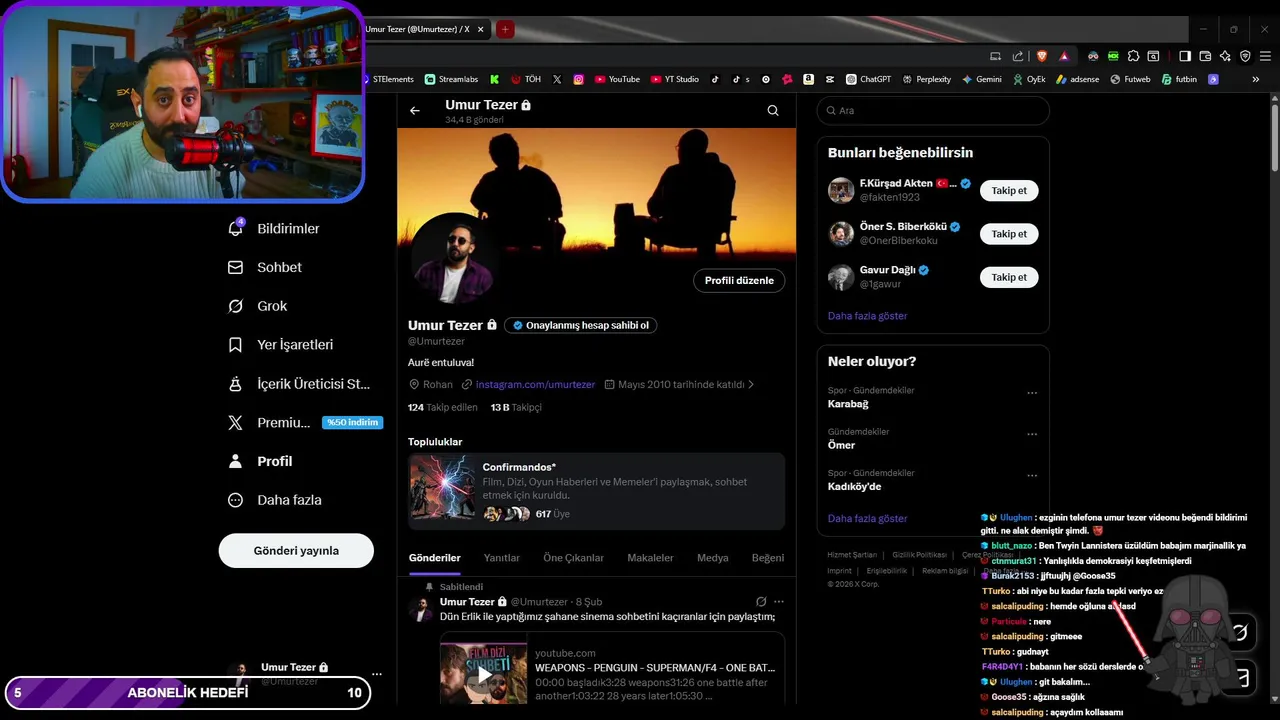Screen dimensions: 1280x720
Task: Click Daha fazla göster under suggestions
Action: (868, 316)
